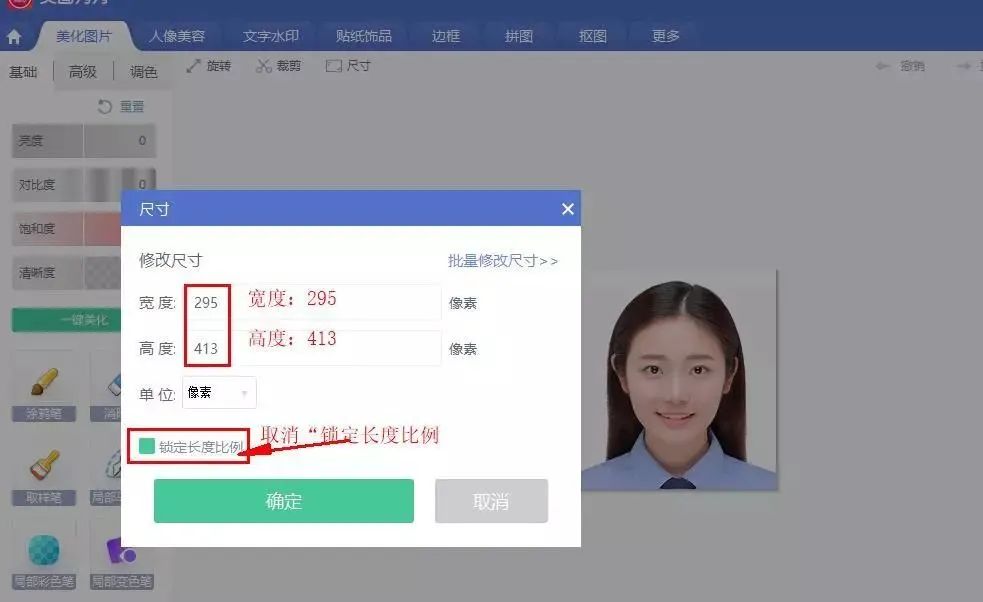Adjust the 对比度 contrast slider
The image size is (983, 602).
(83, 184)
